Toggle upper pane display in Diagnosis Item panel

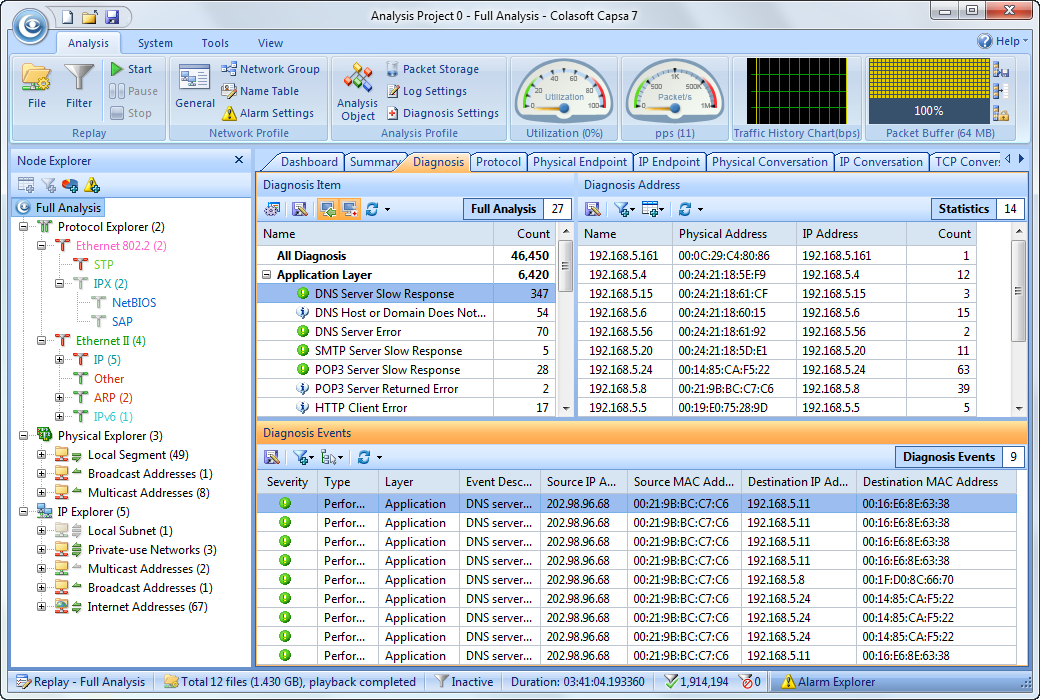pyautogui.click(x=327, y=209)
